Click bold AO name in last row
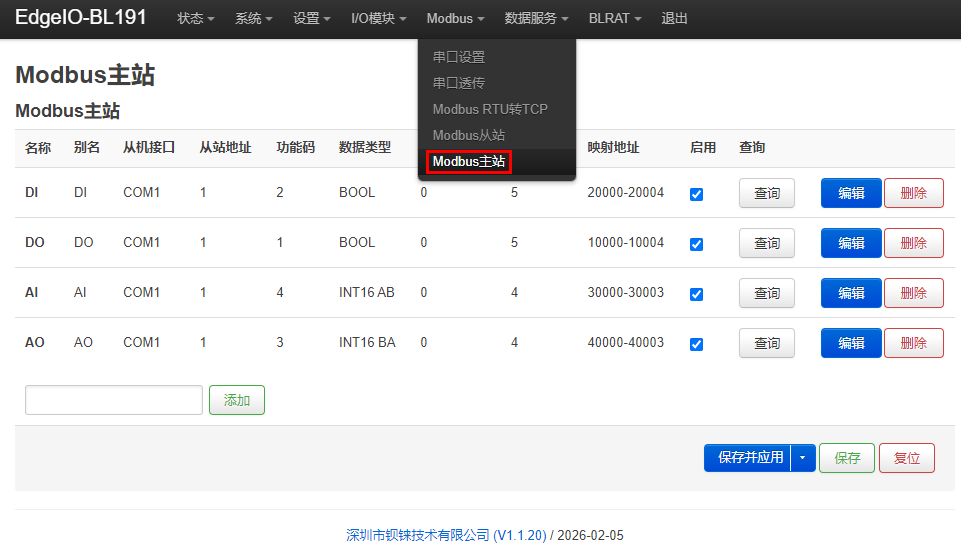961x549 pixels. [x=34, y=343]
